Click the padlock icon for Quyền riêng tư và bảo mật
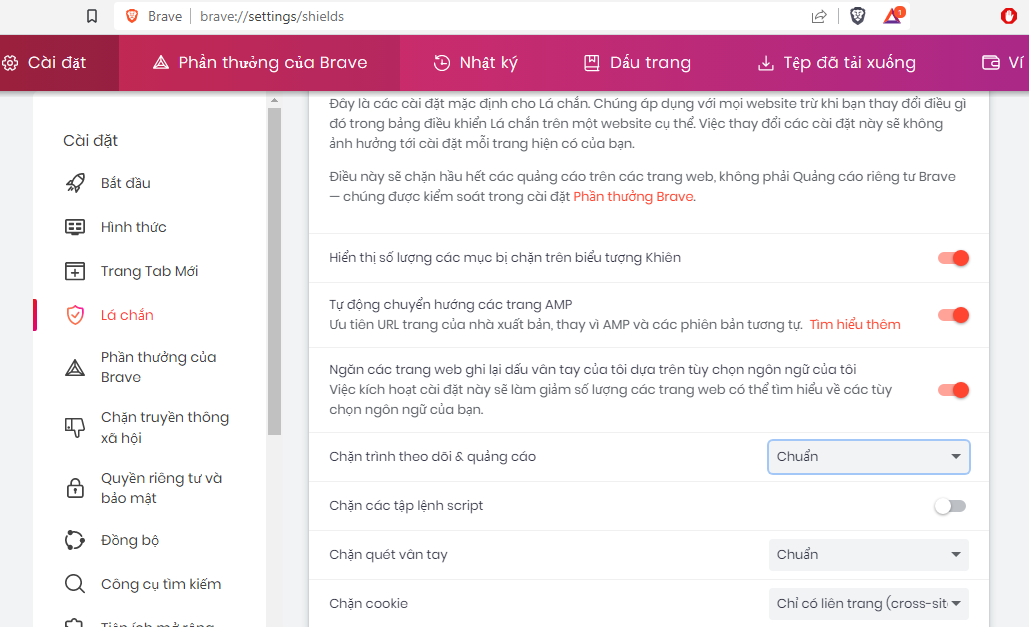 [75, 488]
